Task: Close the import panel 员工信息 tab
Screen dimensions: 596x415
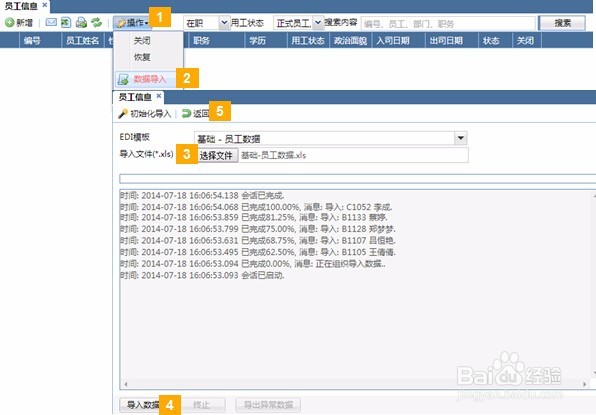Action: pos(159,96)
